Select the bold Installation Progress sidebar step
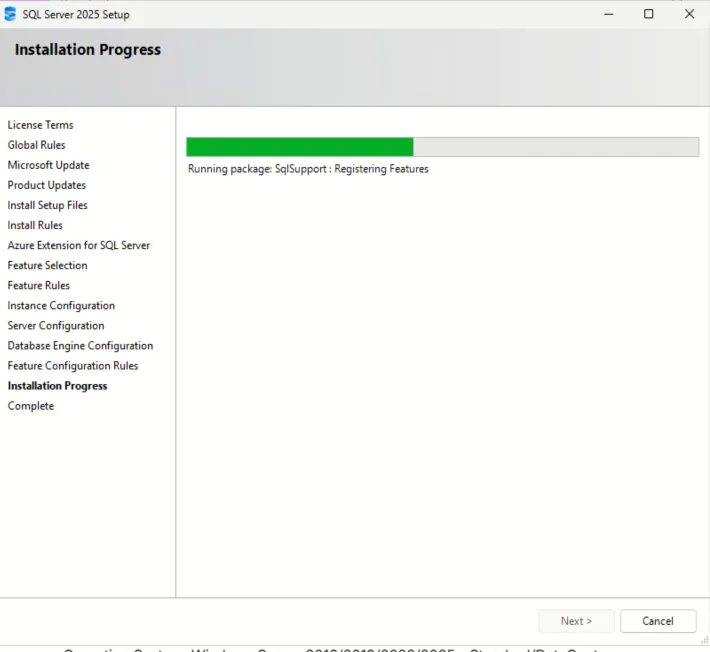The width and height of the screenshot is (710, 652). [x=58, y=386]
